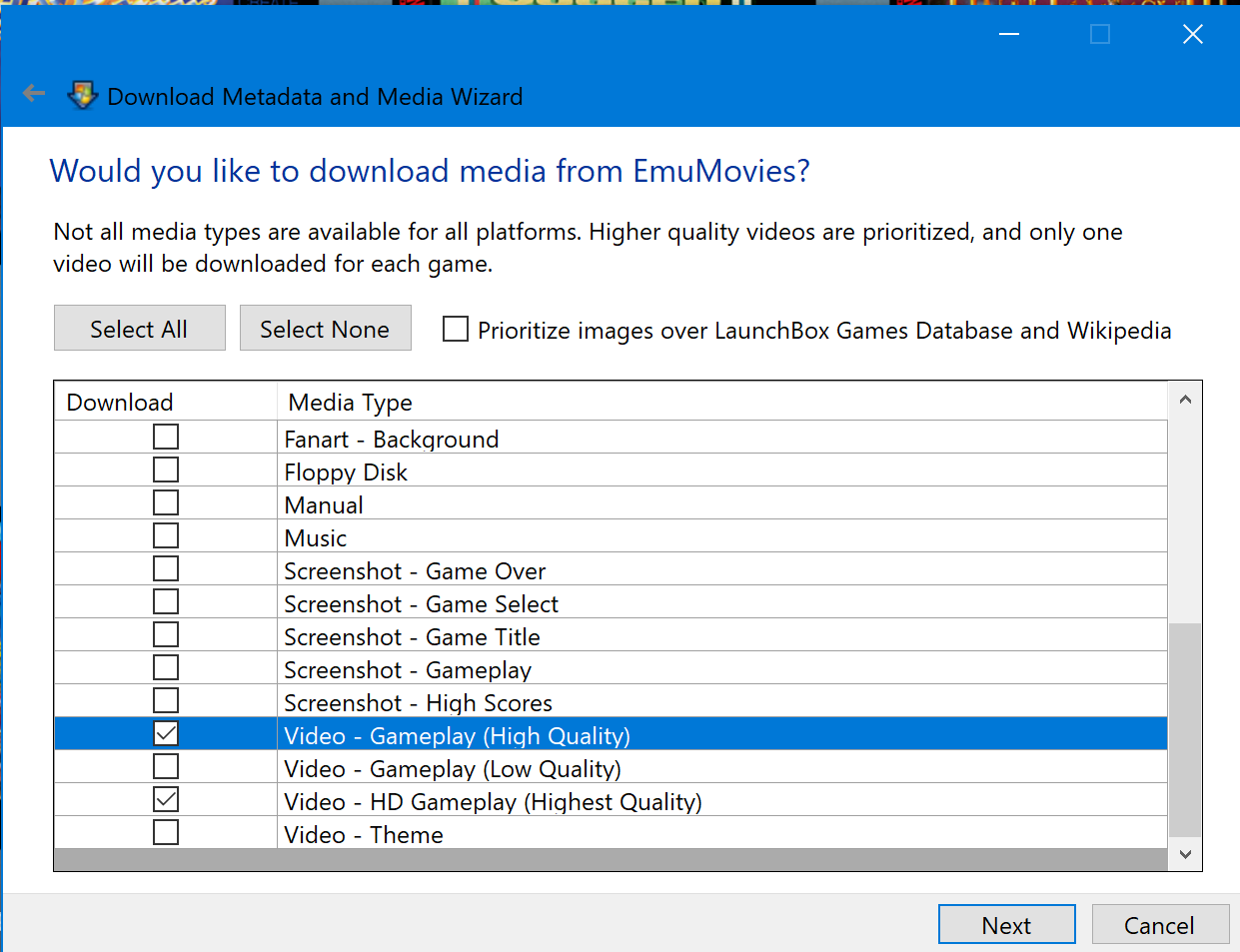Select the 'Music' row text
The image size is (1240, 952).
tap(316, 538)
